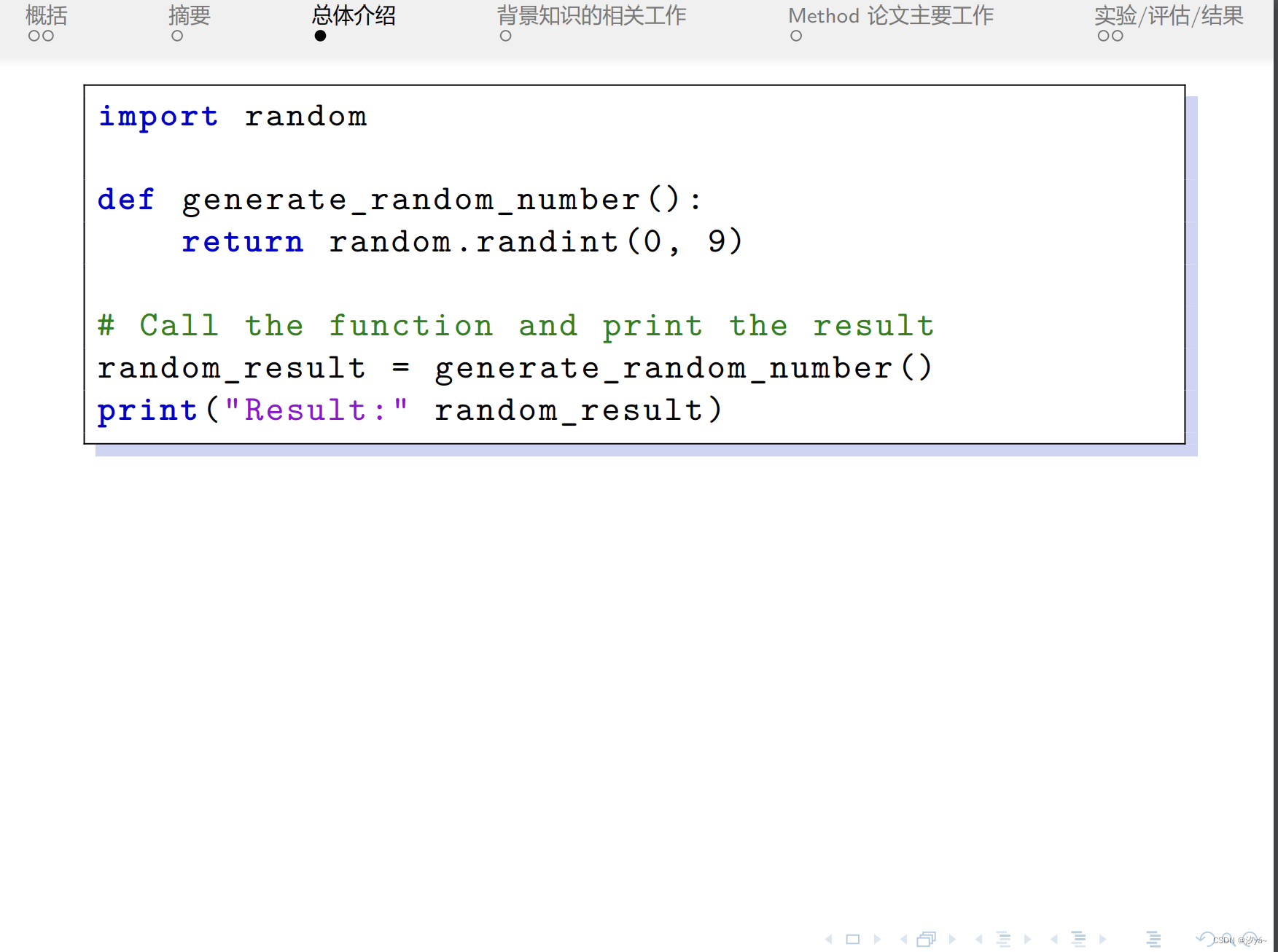Jump to previous section arrow
The image size is (1278, 952).
(x=1054, y=939)
